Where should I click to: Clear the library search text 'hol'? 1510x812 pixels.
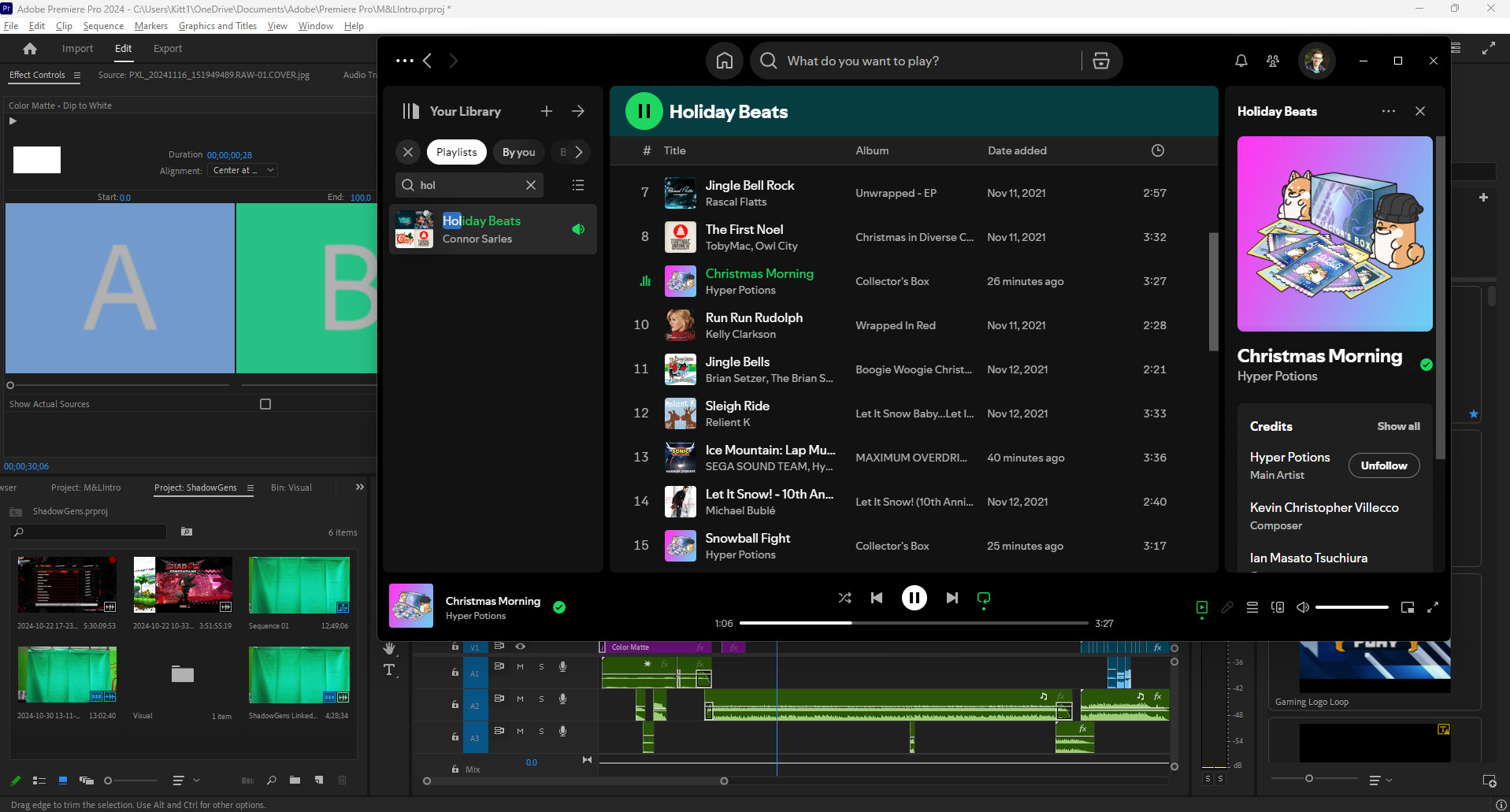pos(531,185)
